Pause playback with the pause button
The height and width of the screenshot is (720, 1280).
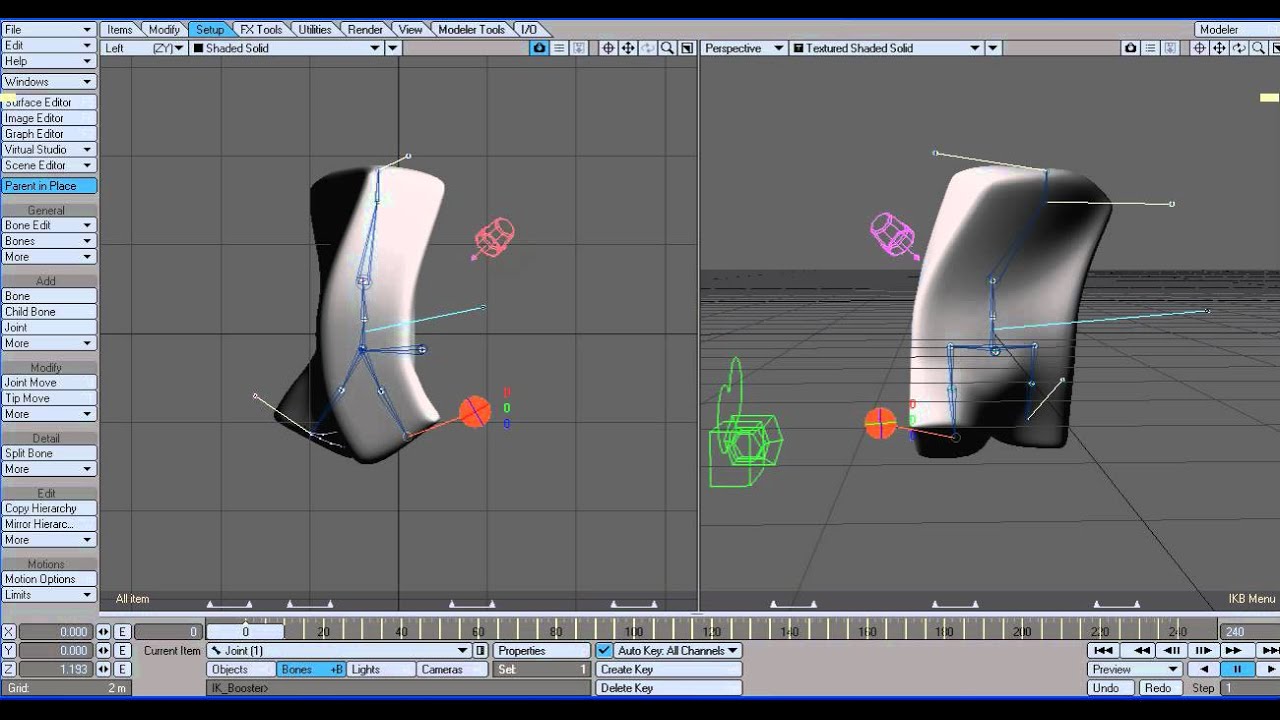pos(1237,669)
